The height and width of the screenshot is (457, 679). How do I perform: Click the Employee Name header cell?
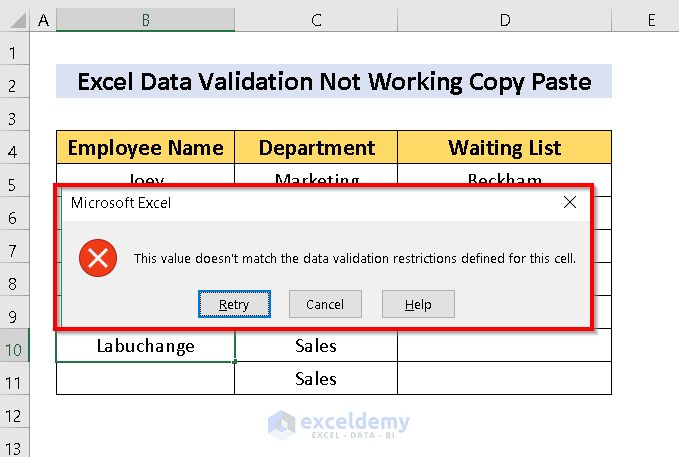coord(146,148)
